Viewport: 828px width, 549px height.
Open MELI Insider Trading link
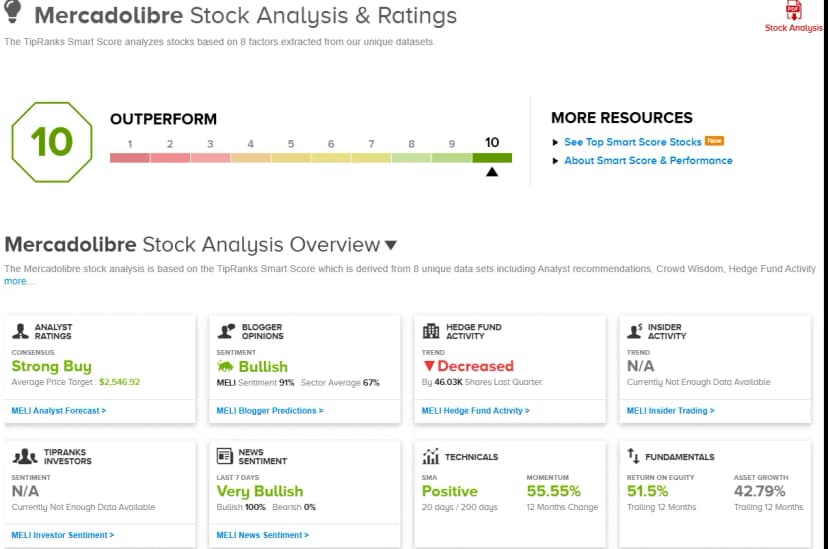[670, 410]
